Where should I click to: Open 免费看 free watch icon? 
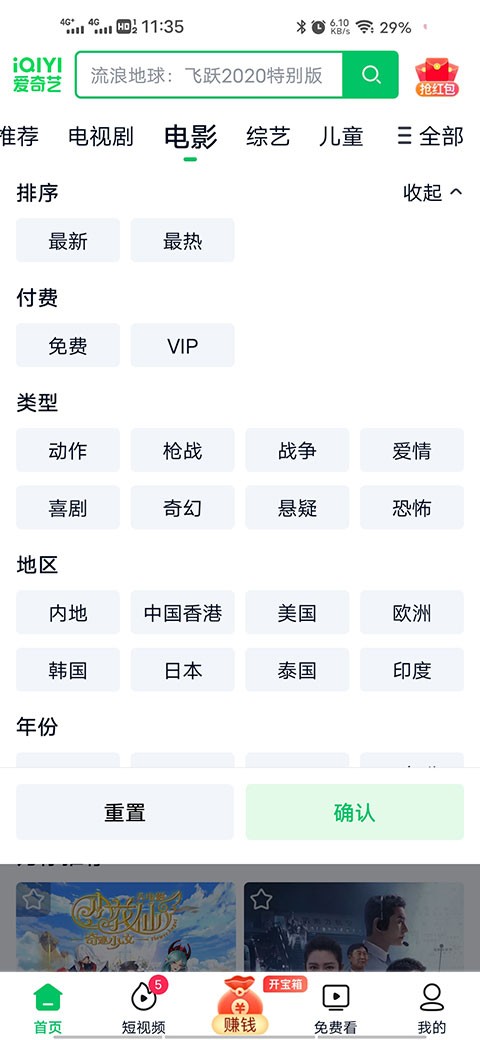click(335, 1008)
